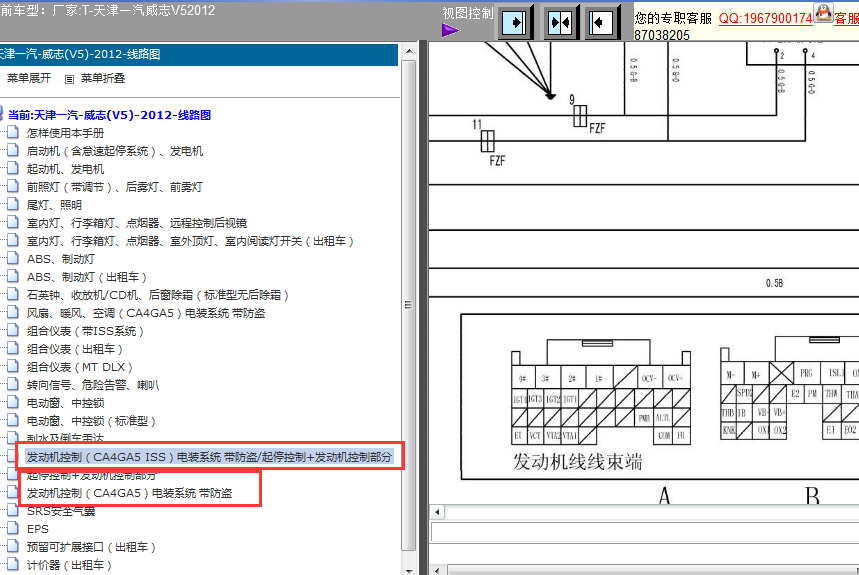
Task: Open 石英钟、收放机/CD机、后窗除霜 diagram
Action: [x=158, y=295]
